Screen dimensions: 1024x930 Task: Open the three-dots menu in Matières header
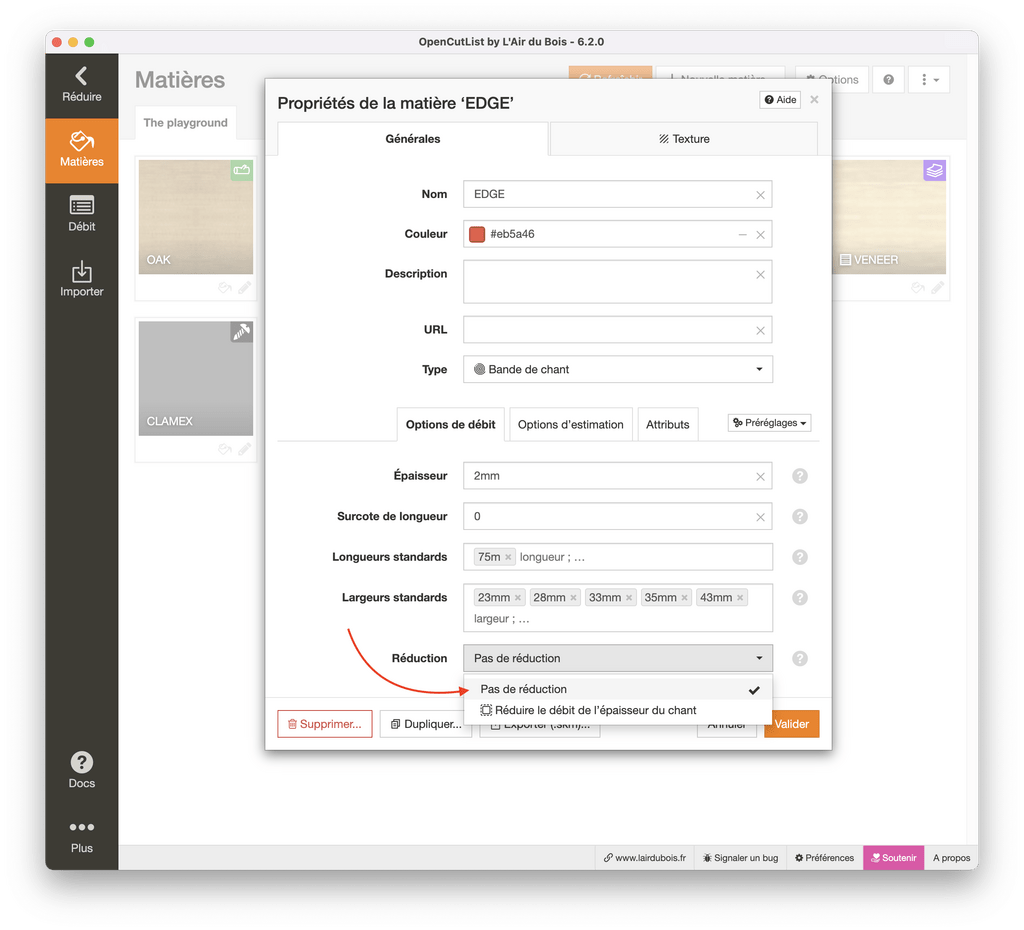pyautogui.click(x=929, y=80)
